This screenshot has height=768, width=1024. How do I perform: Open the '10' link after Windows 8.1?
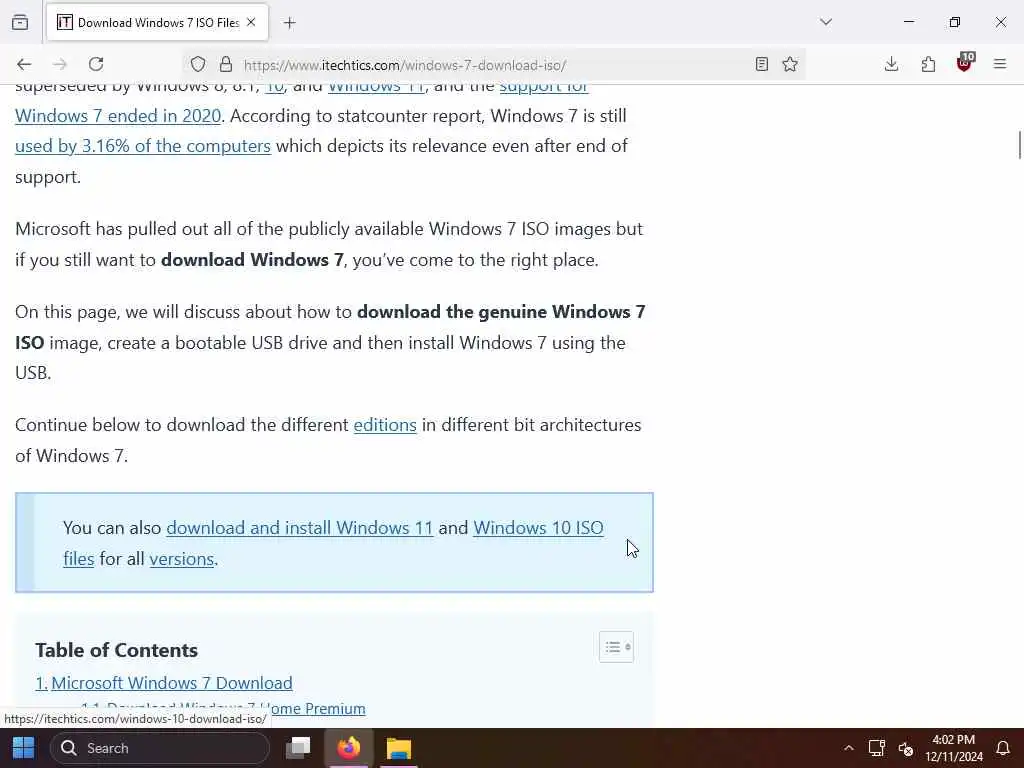pos(274,88)
